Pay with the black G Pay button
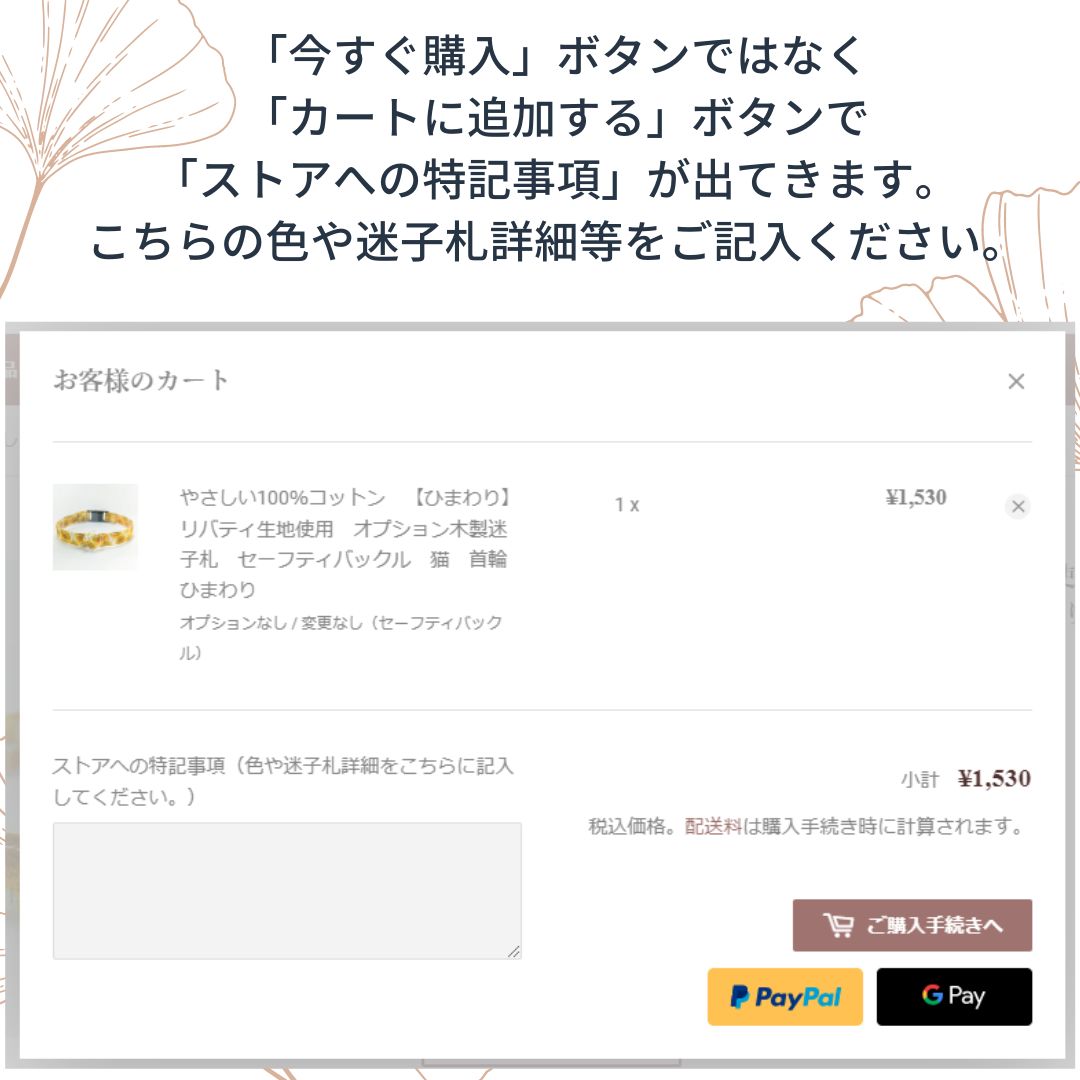Image resolution: width=1080 pixels, height=1080 pixels. coord(954,997)
